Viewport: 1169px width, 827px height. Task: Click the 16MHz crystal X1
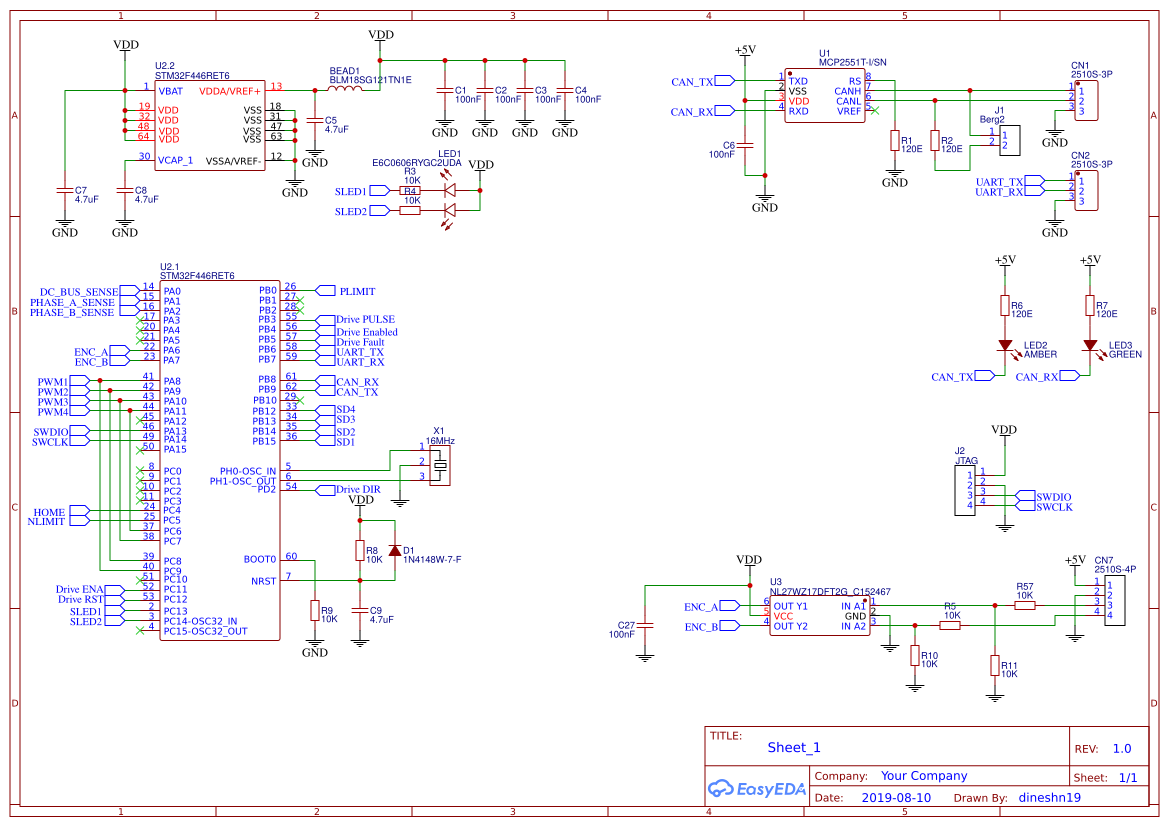(440, 464)
